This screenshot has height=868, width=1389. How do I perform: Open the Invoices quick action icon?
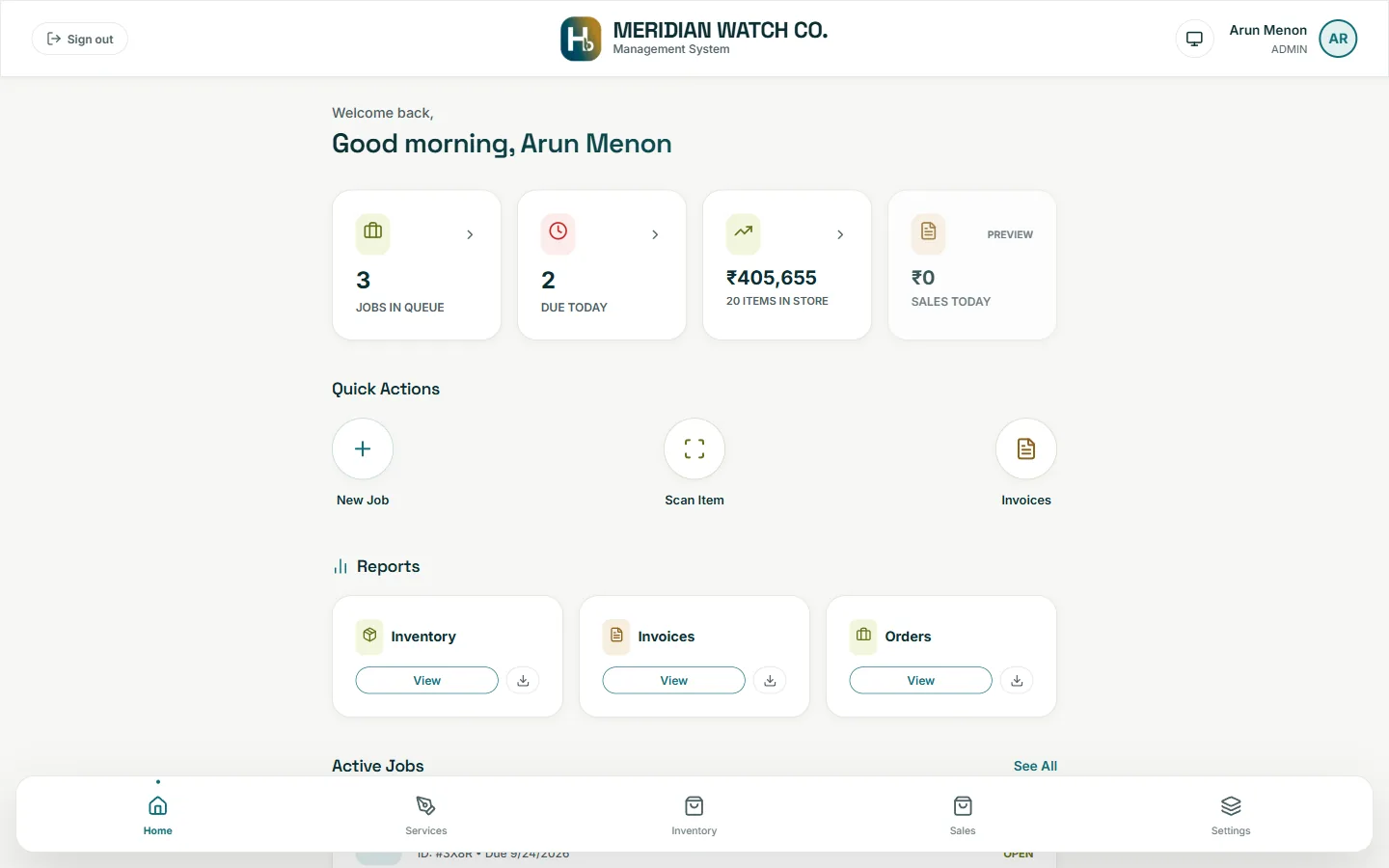pyautogui.click(x=1026, y=448)
